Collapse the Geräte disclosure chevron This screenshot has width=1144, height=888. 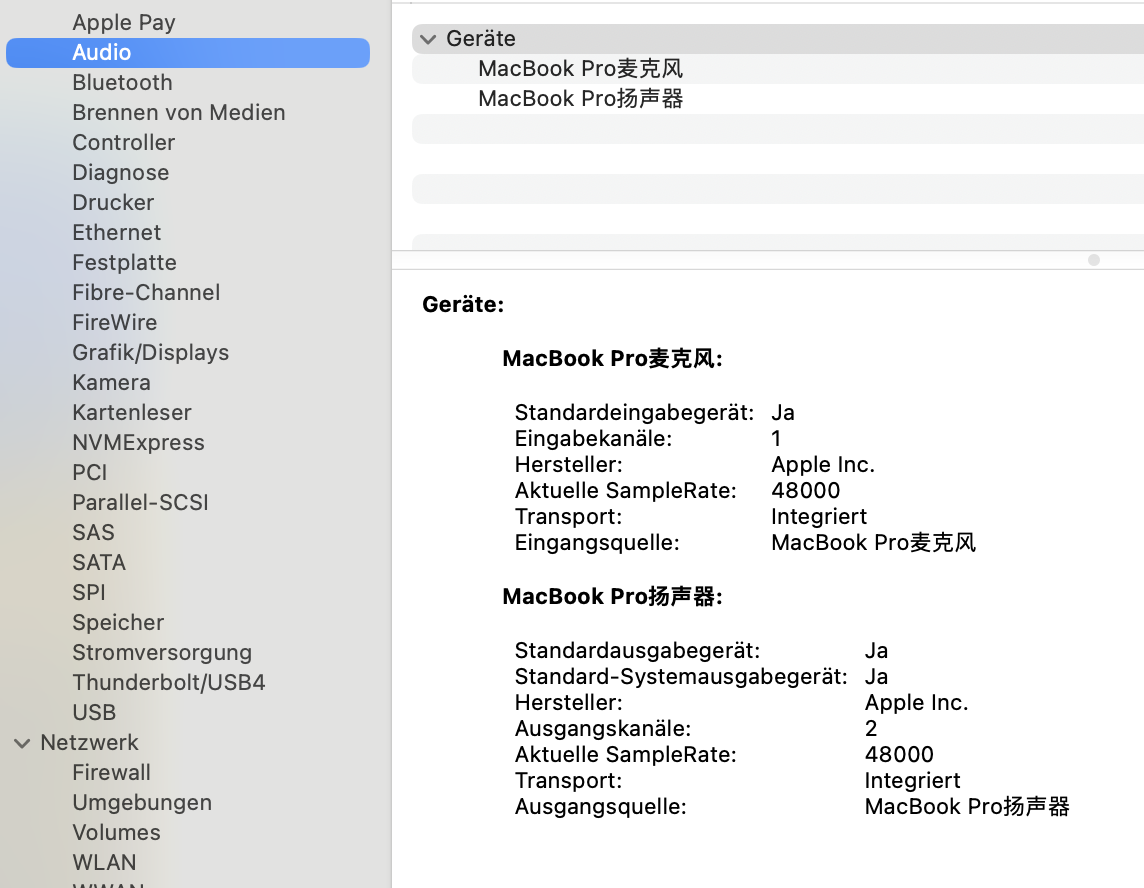point(428,39)
